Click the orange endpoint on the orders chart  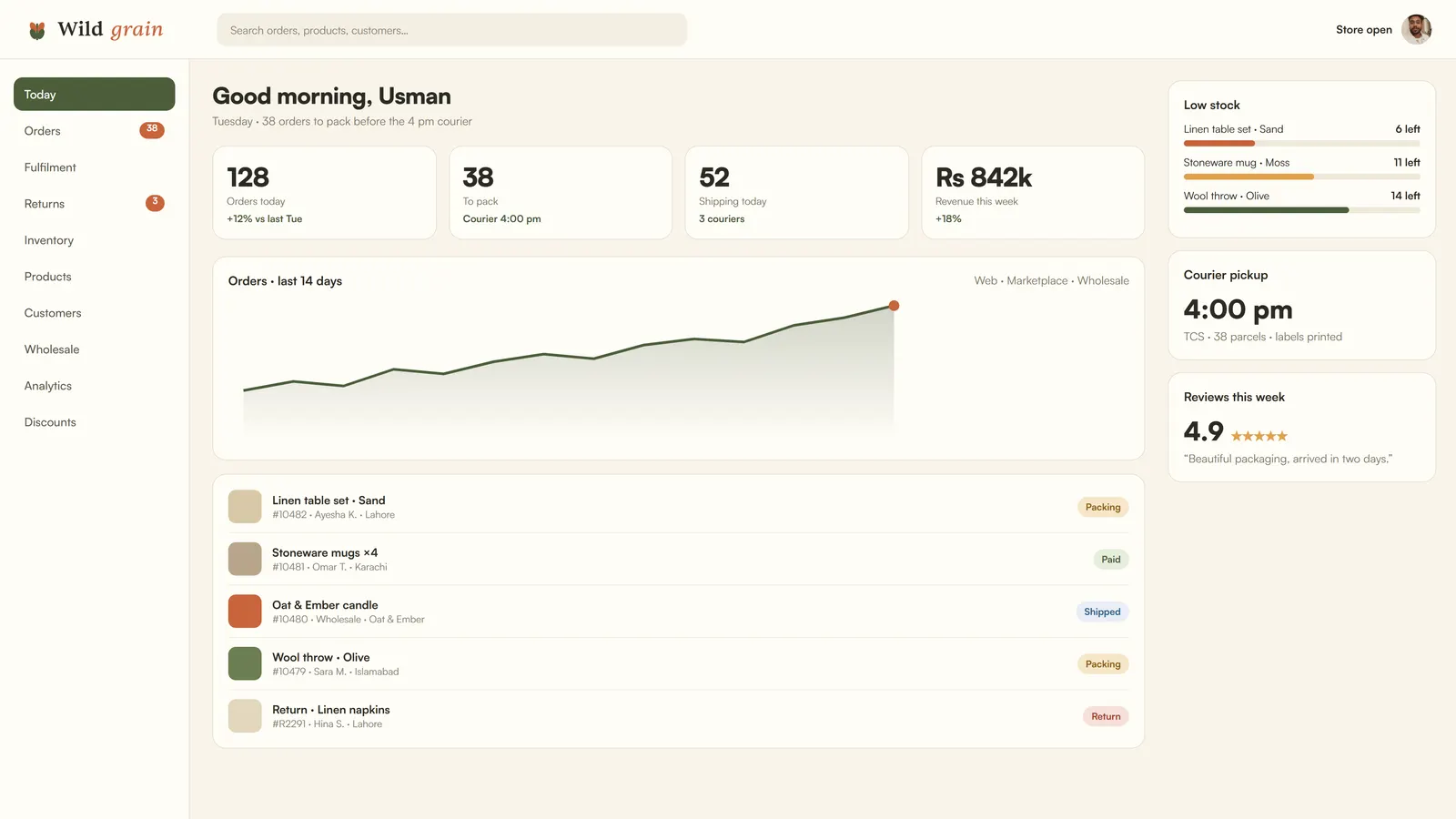894,306
